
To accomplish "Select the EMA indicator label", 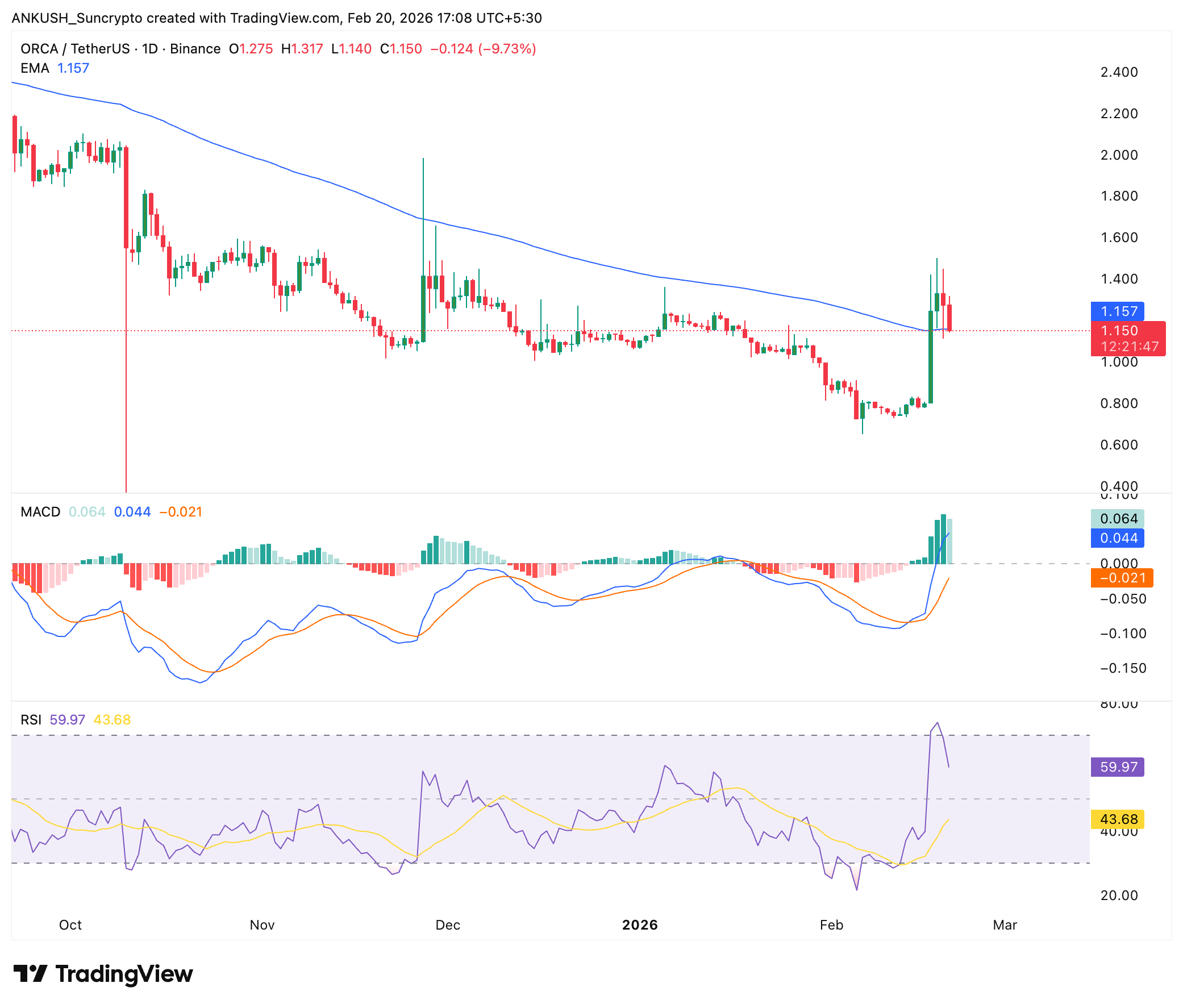I will click(x=35, y=68).
